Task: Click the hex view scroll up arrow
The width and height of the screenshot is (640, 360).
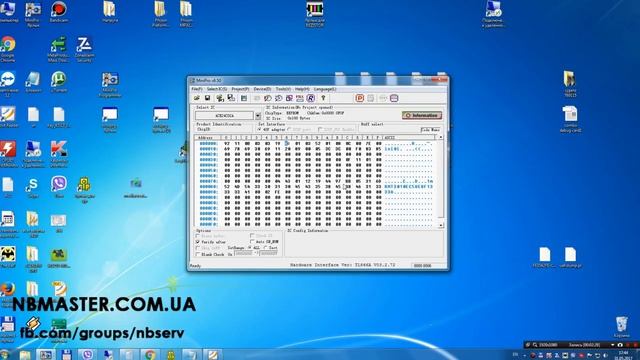Action: click(x=441, y=138)
